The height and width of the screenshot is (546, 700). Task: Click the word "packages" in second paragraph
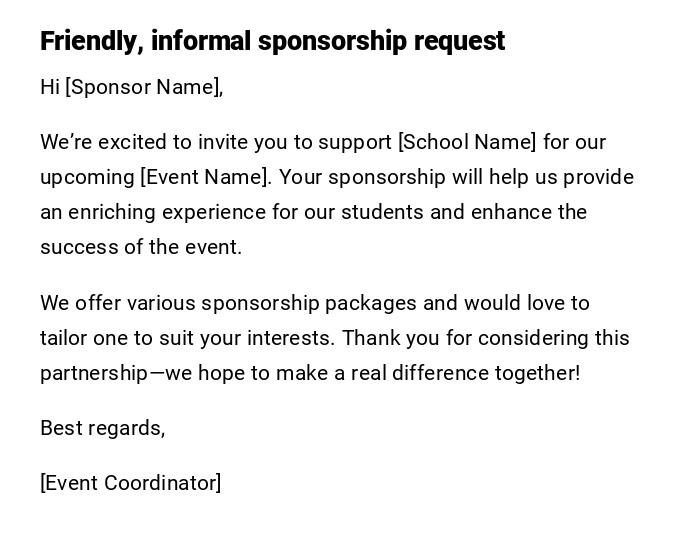point(371,303)
